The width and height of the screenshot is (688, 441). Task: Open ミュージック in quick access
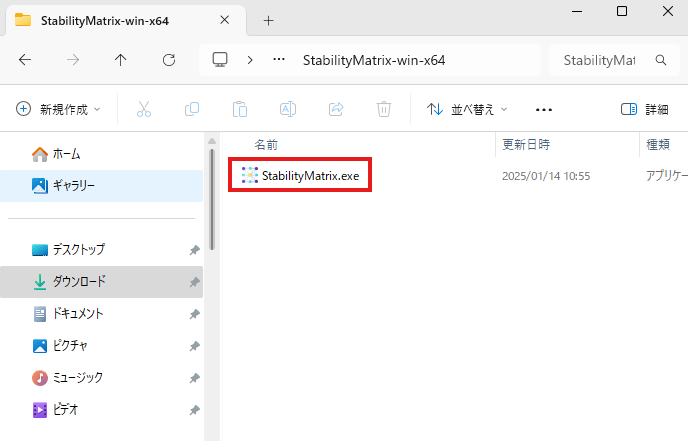pos(101,377)
